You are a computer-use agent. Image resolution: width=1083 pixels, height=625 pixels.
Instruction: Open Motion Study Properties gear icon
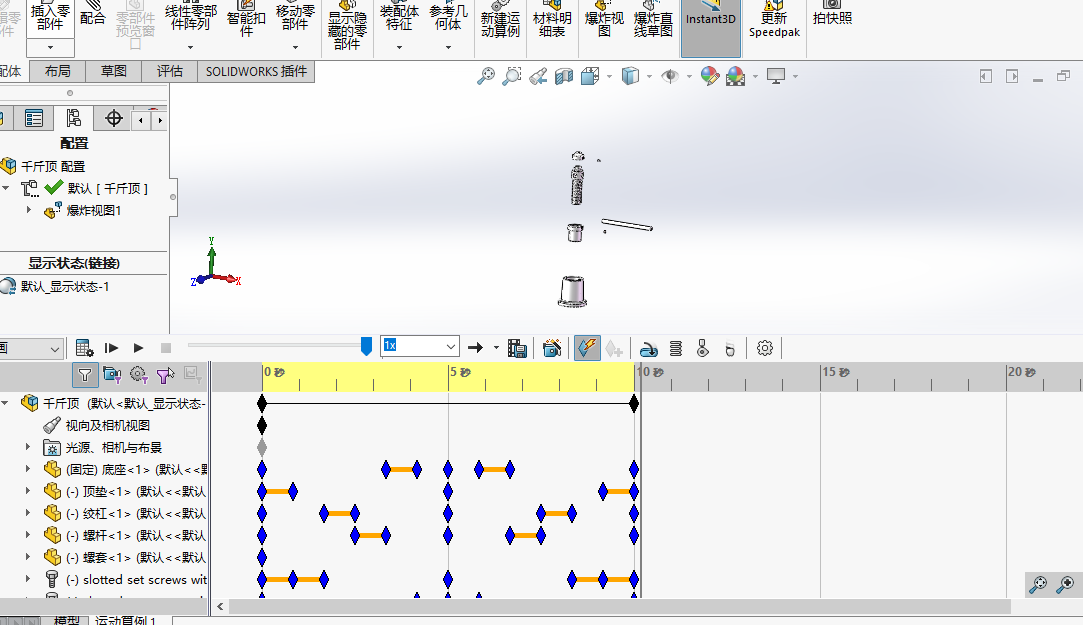point(765,348)
